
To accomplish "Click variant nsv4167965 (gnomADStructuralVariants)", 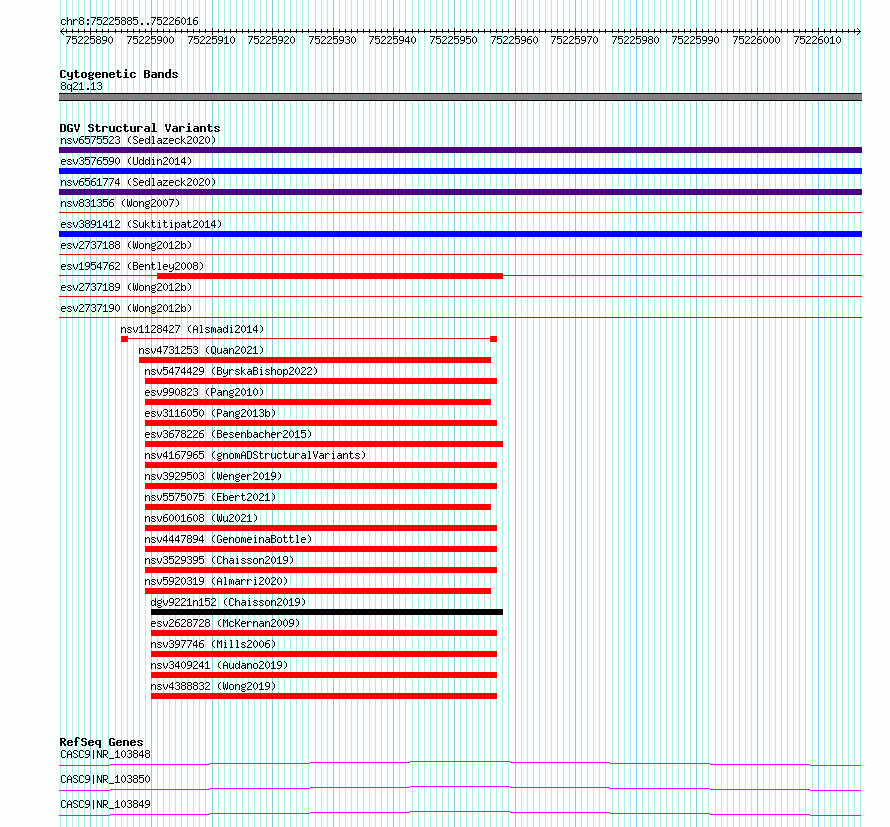I will point(255,455).
